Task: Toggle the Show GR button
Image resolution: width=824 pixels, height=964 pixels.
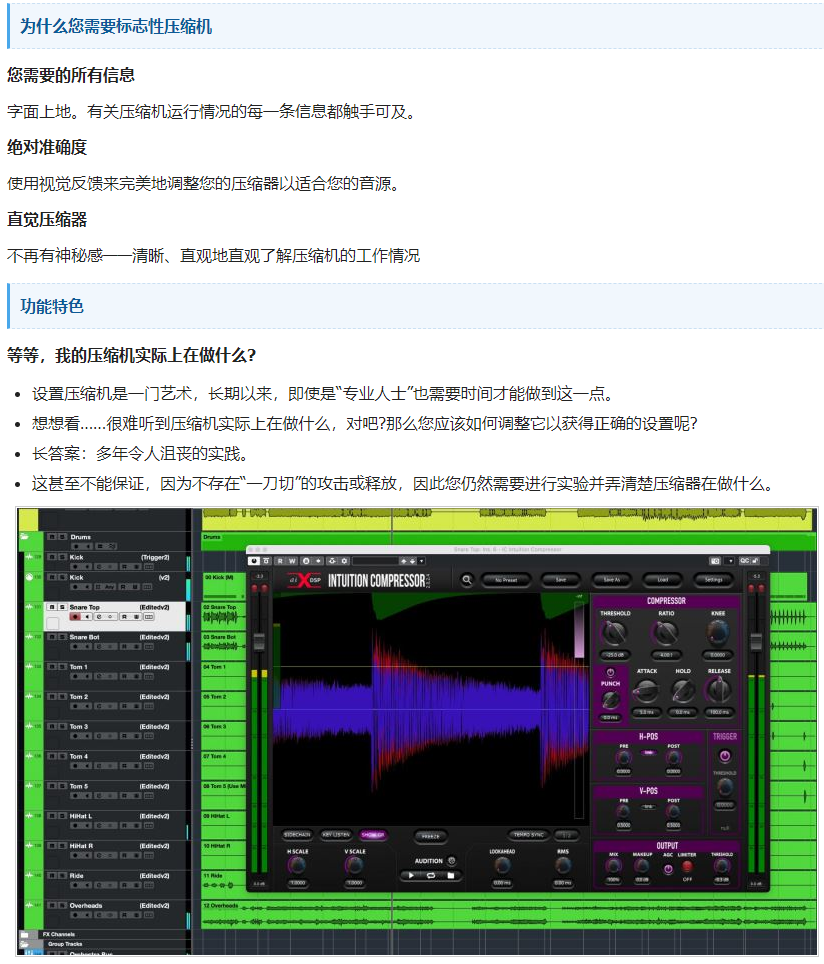Action: [x=373, y=835]
